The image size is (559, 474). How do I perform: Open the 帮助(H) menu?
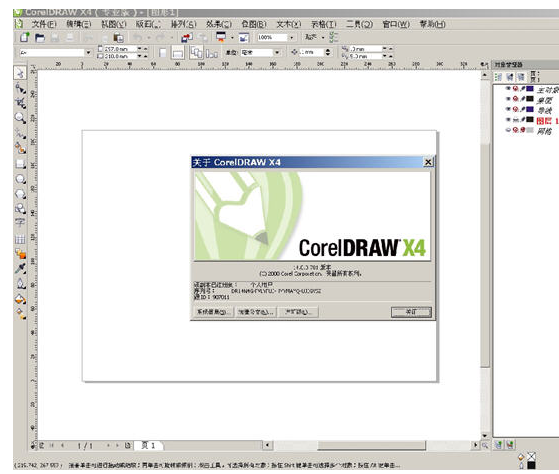click(432, 24)
